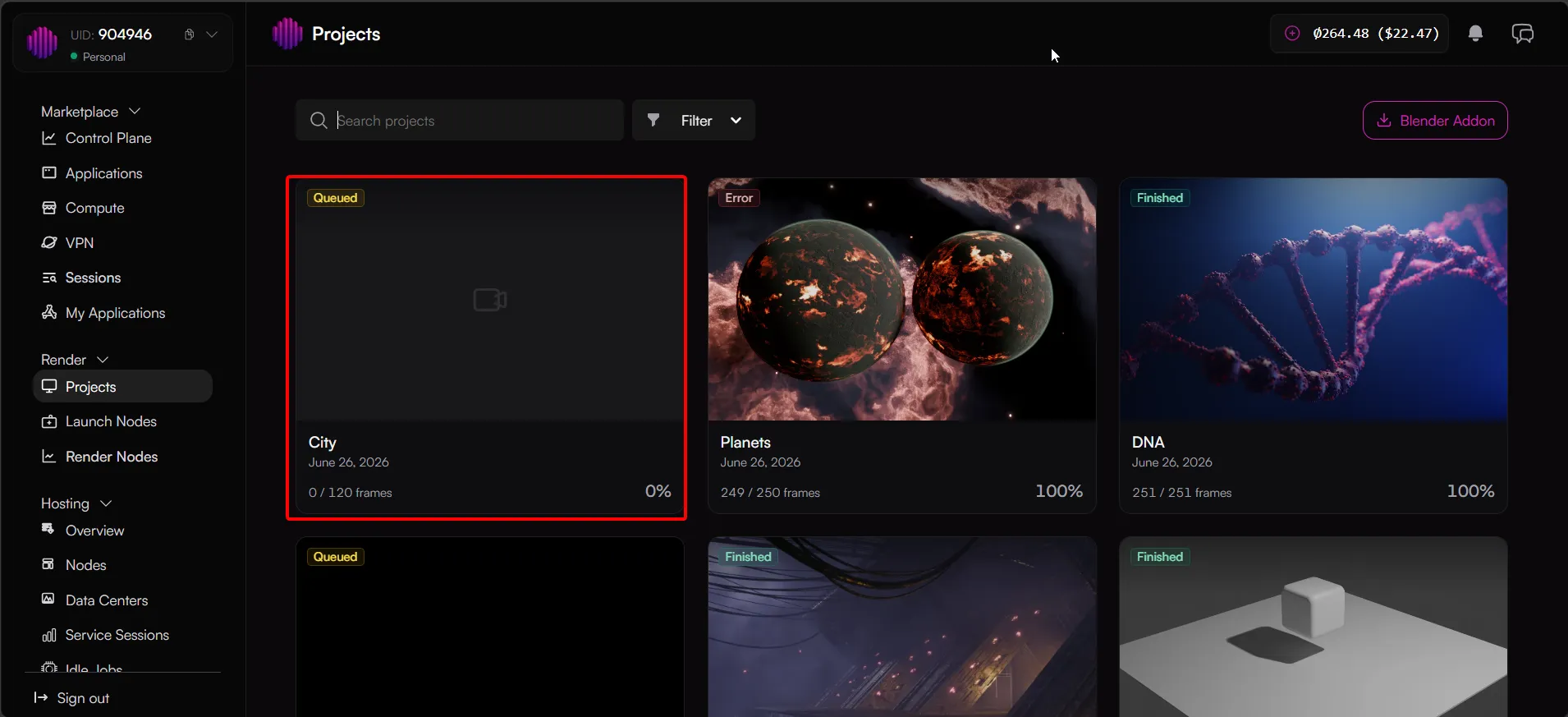Click the Applications window icon
The width and height of the screenshot is (1568, 717).
(x=49, y=172)
